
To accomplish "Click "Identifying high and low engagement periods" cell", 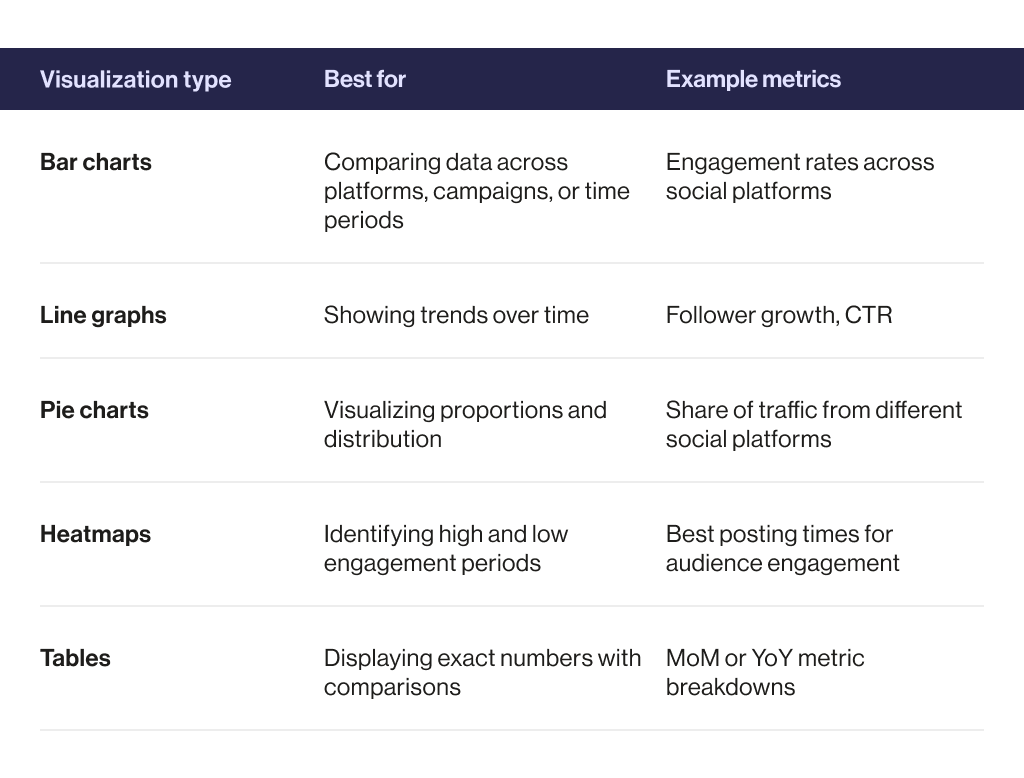I will [x=445, y=548].
